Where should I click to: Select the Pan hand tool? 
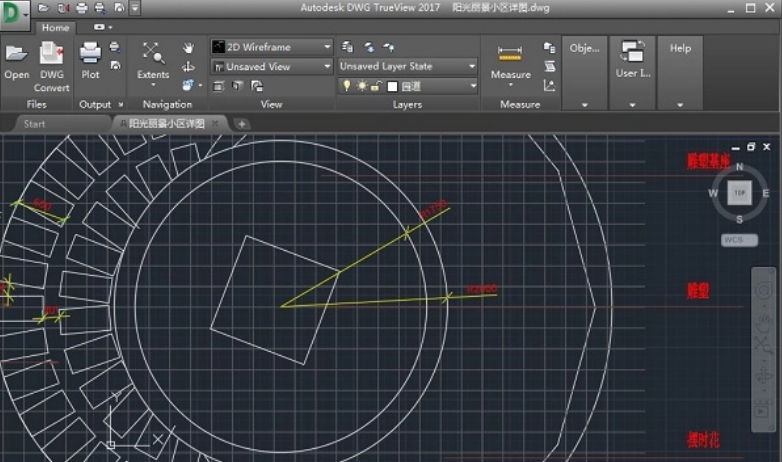click(188, 48)
